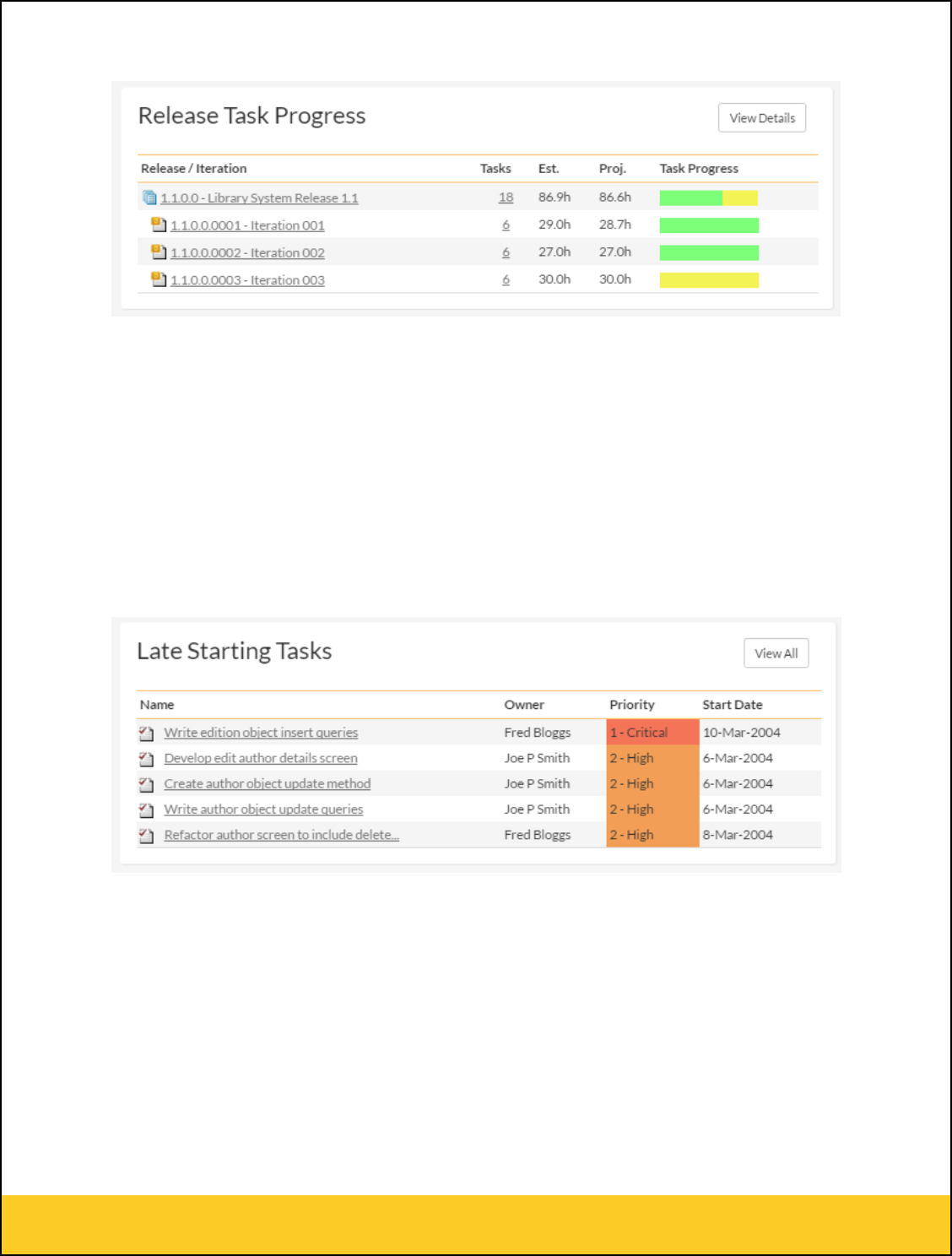Click the Library System Release 1.1 release icon

[x=149, y=198]
